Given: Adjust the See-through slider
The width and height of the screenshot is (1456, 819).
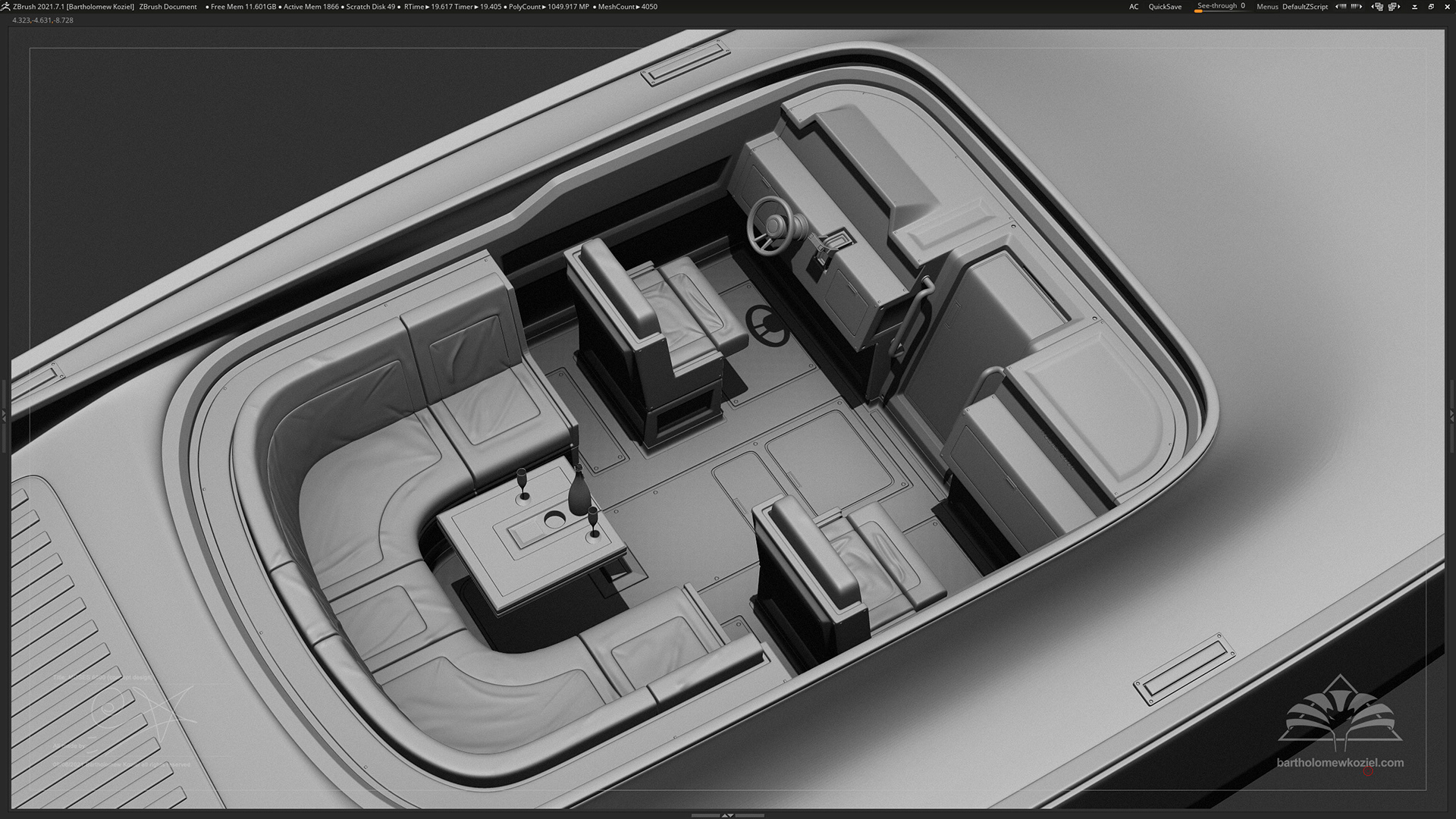Looking at the screenshot, I should pyautogui.click(x=1220, y=7).
